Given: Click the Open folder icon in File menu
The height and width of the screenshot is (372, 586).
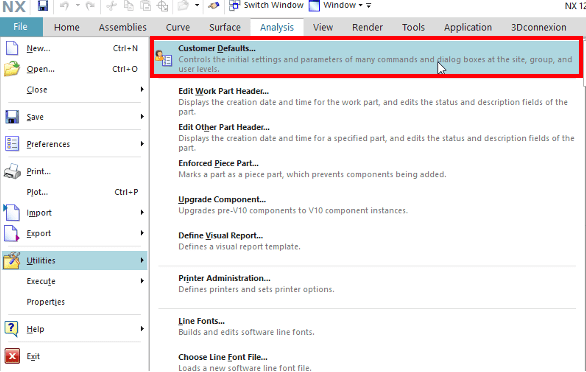Looking at the screenshot, I should pyautogui.click(x=12, y=69).
